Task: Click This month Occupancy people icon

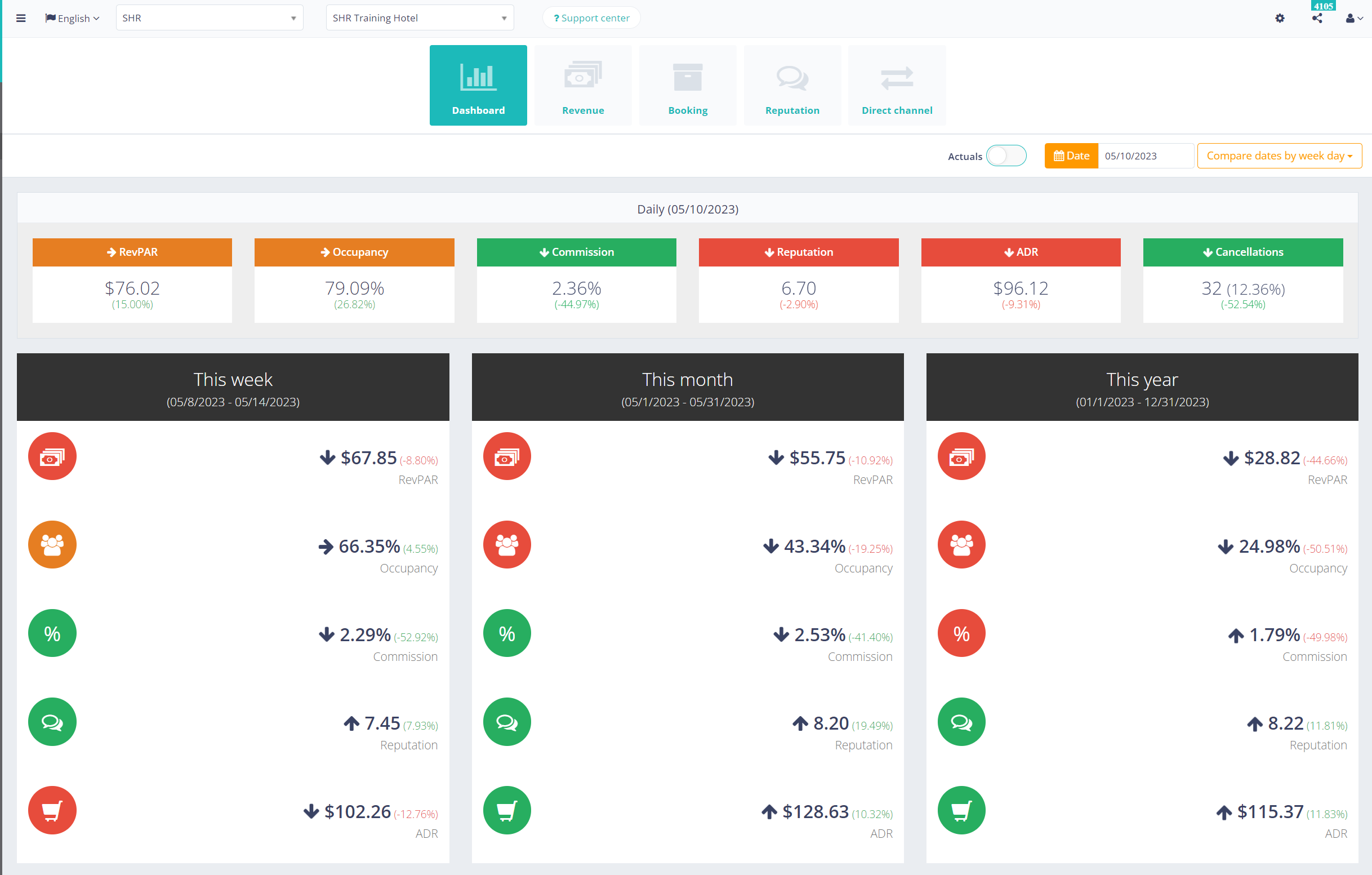Action: coord(506,544)
